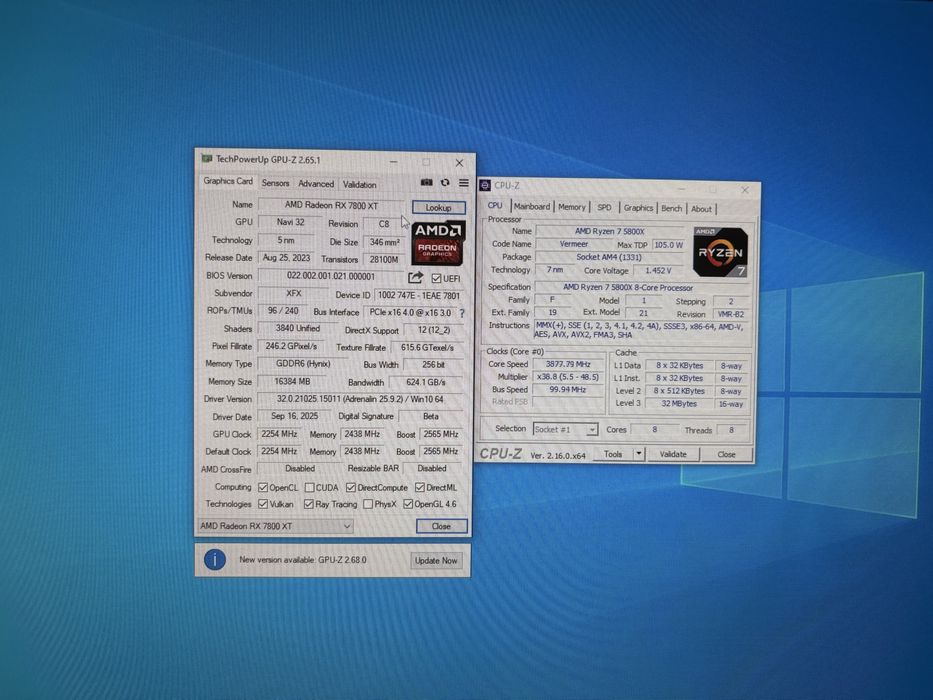Click the Device ID value field

pos(419,295)
